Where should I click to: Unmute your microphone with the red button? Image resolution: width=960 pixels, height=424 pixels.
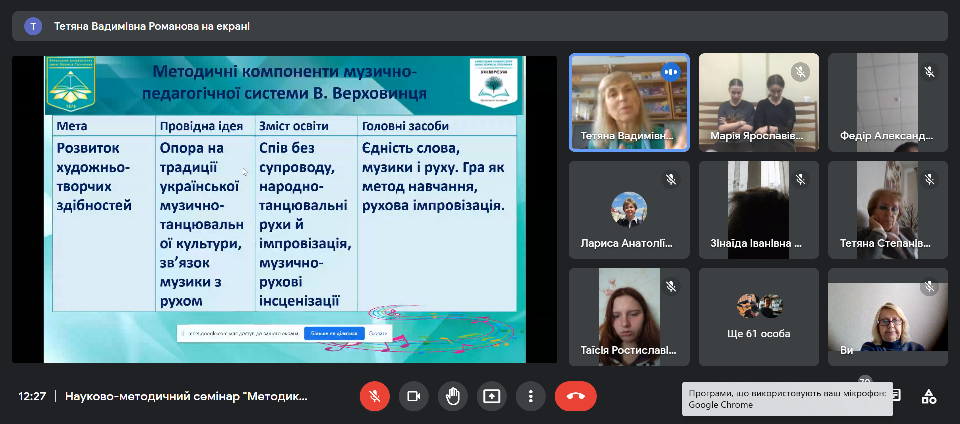click(375, 396)
